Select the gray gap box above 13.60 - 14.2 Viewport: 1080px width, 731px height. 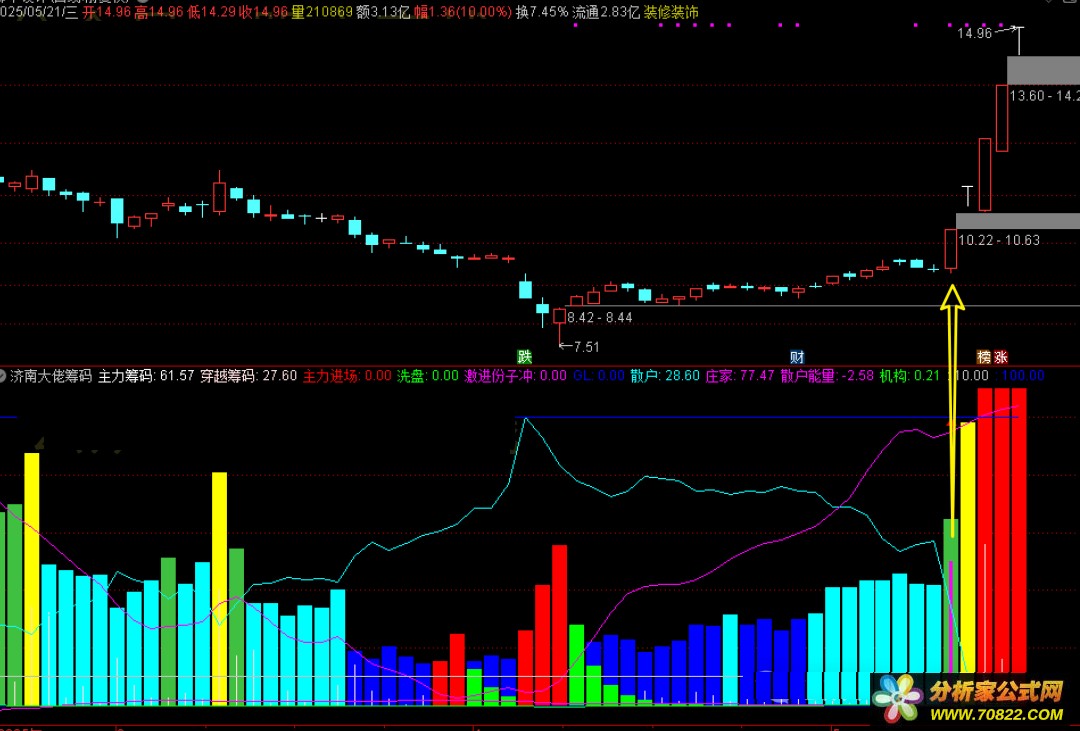point(1043,71)
